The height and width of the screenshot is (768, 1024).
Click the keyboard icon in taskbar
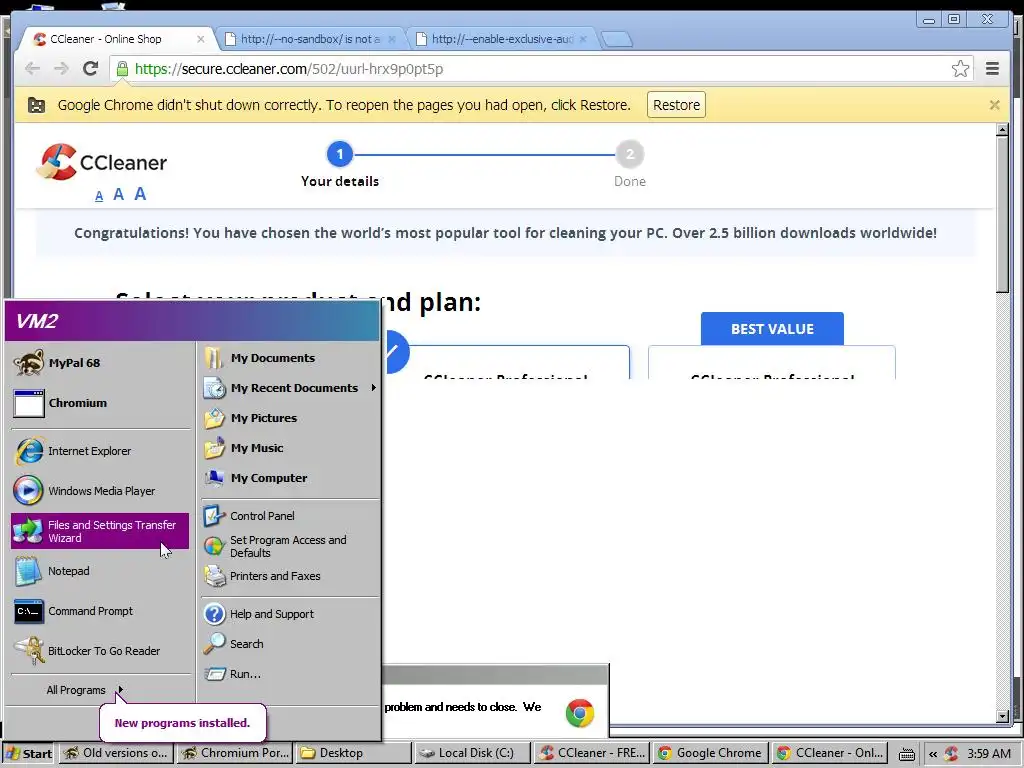(x=906, y=754)
